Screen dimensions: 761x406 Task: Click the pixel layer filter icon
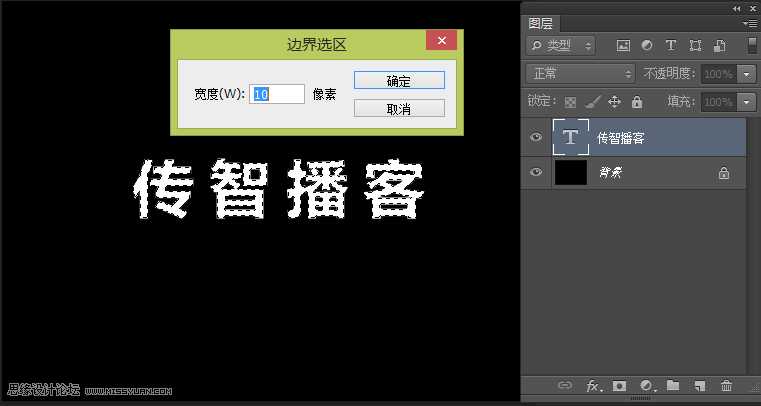tap(624, 45)
